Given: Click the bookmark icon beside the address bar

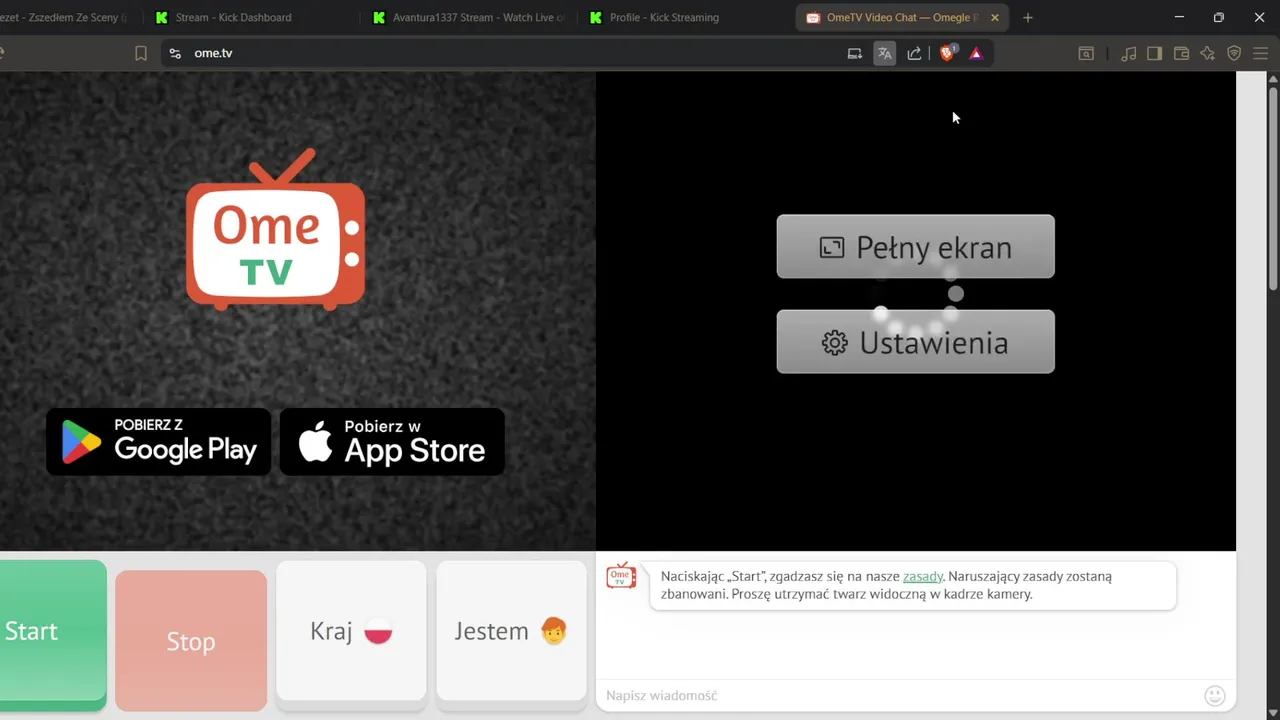Looking at the screenshot, I should pyautogui.click(x=141, y=53).
